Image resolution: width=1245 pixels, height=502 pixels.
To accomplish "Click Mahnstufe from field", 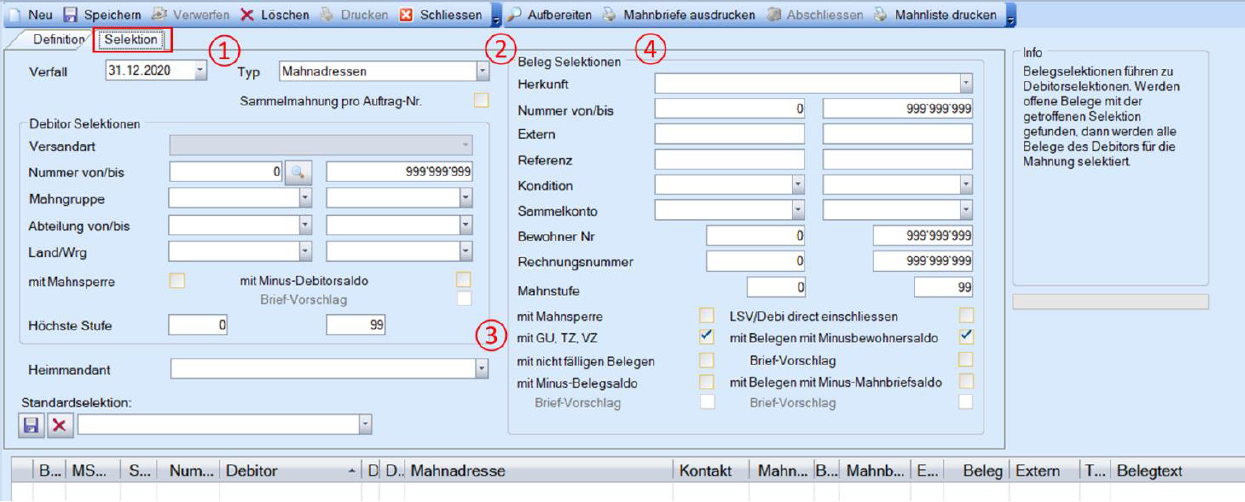I will [776, 288].
